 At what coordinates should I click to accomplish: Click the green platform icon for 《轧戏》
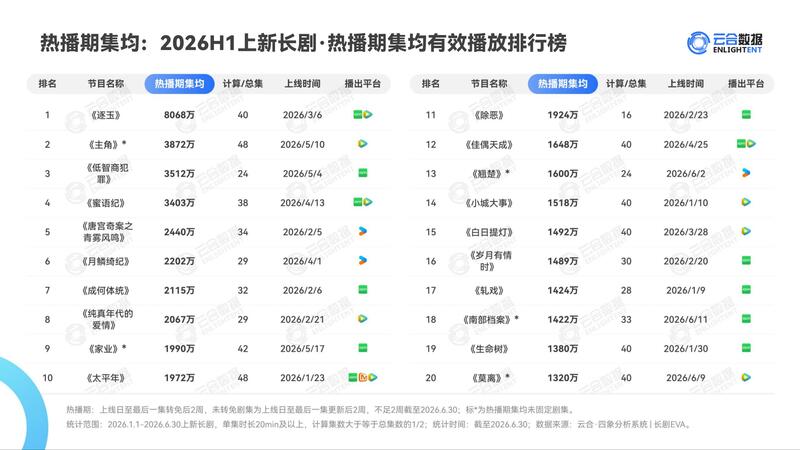(746, 290)
